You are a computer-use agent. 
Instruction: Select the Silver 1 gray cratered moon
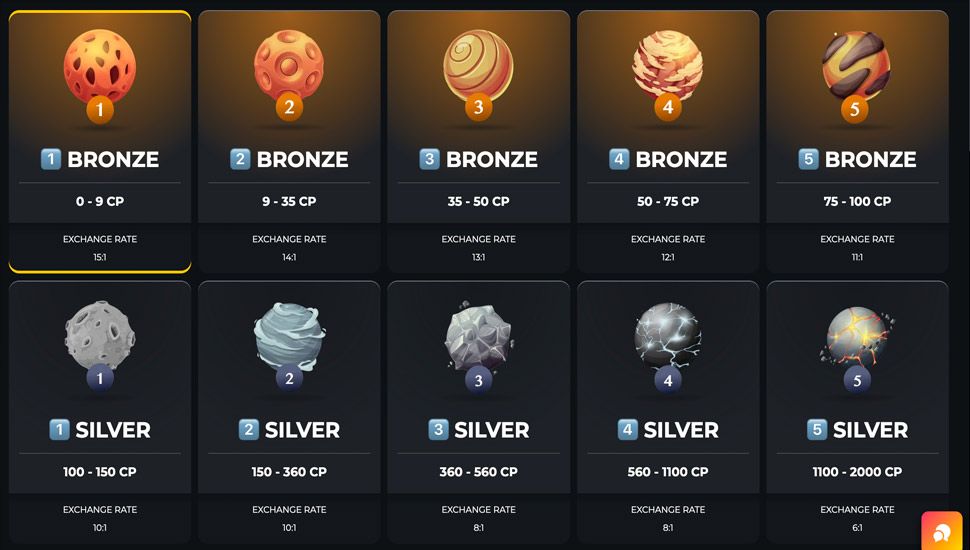[x=100, y=336]
